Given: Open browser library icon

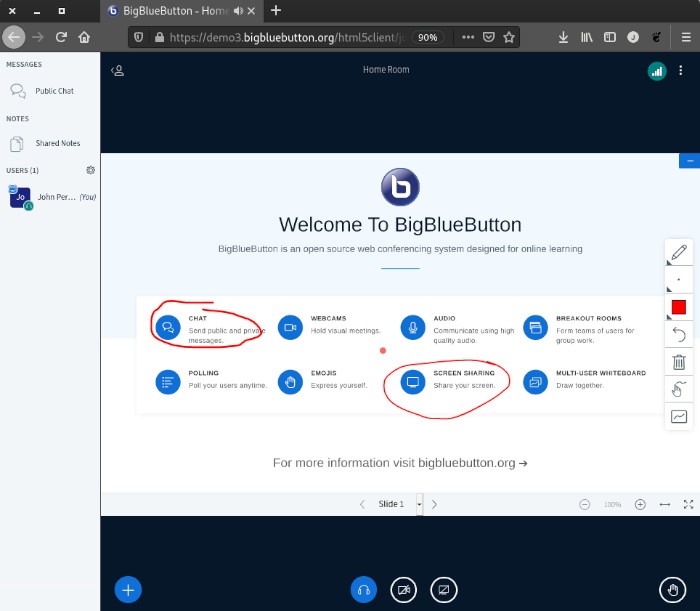Looking at the screenshot, I should coord(587,37).
